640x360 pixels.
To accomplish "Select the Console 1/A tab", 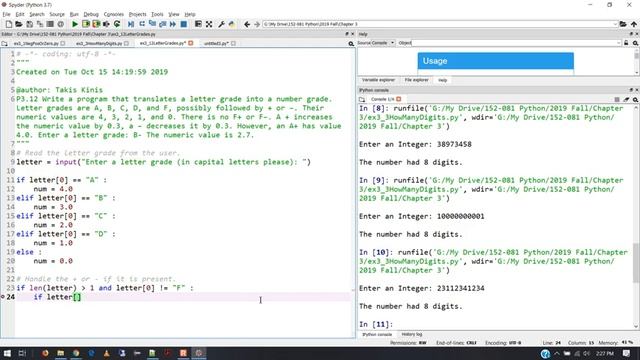I will (382, 99).
